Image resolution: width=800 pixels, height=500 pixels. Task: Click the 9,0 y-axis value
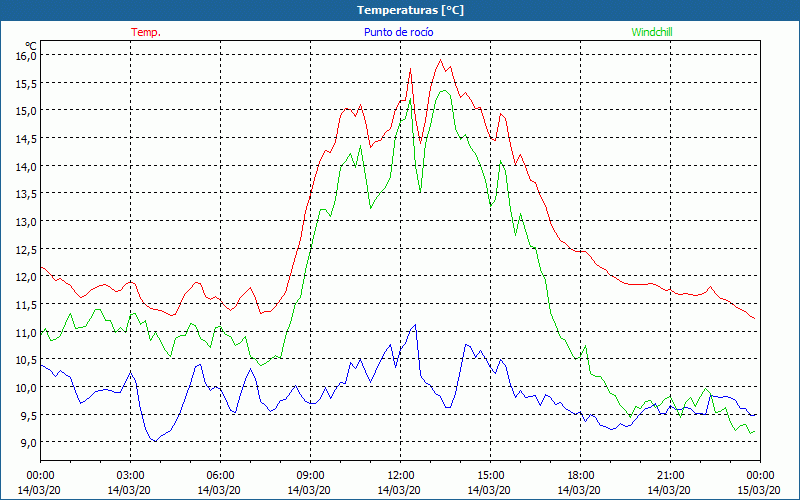click(x=27, y=443)
